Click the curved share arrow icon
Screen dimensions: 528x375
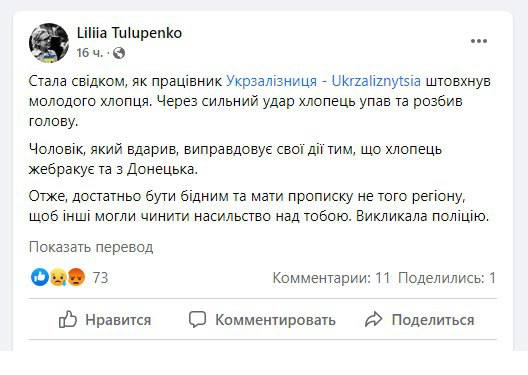[x=373, y=319]
